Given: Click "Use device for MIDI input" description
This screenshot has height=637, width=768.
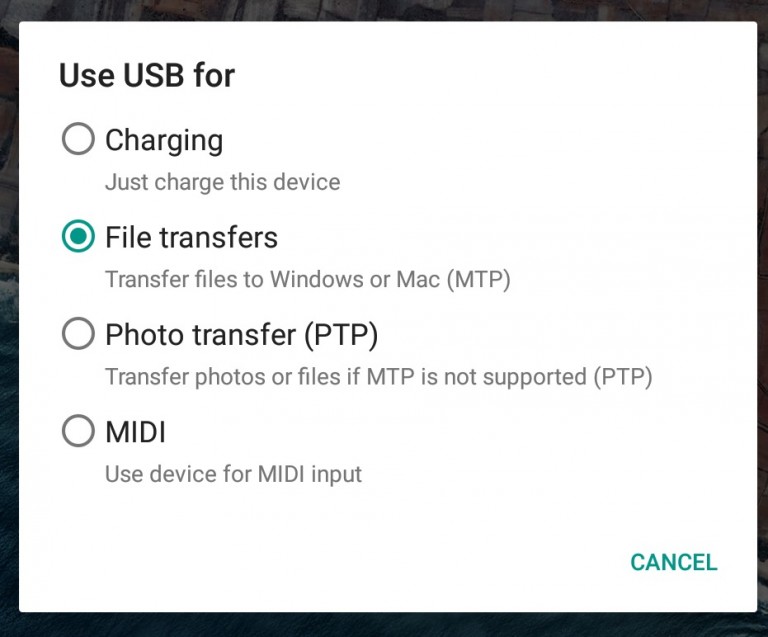Looking at the screenshot, I should click(233, 473).
